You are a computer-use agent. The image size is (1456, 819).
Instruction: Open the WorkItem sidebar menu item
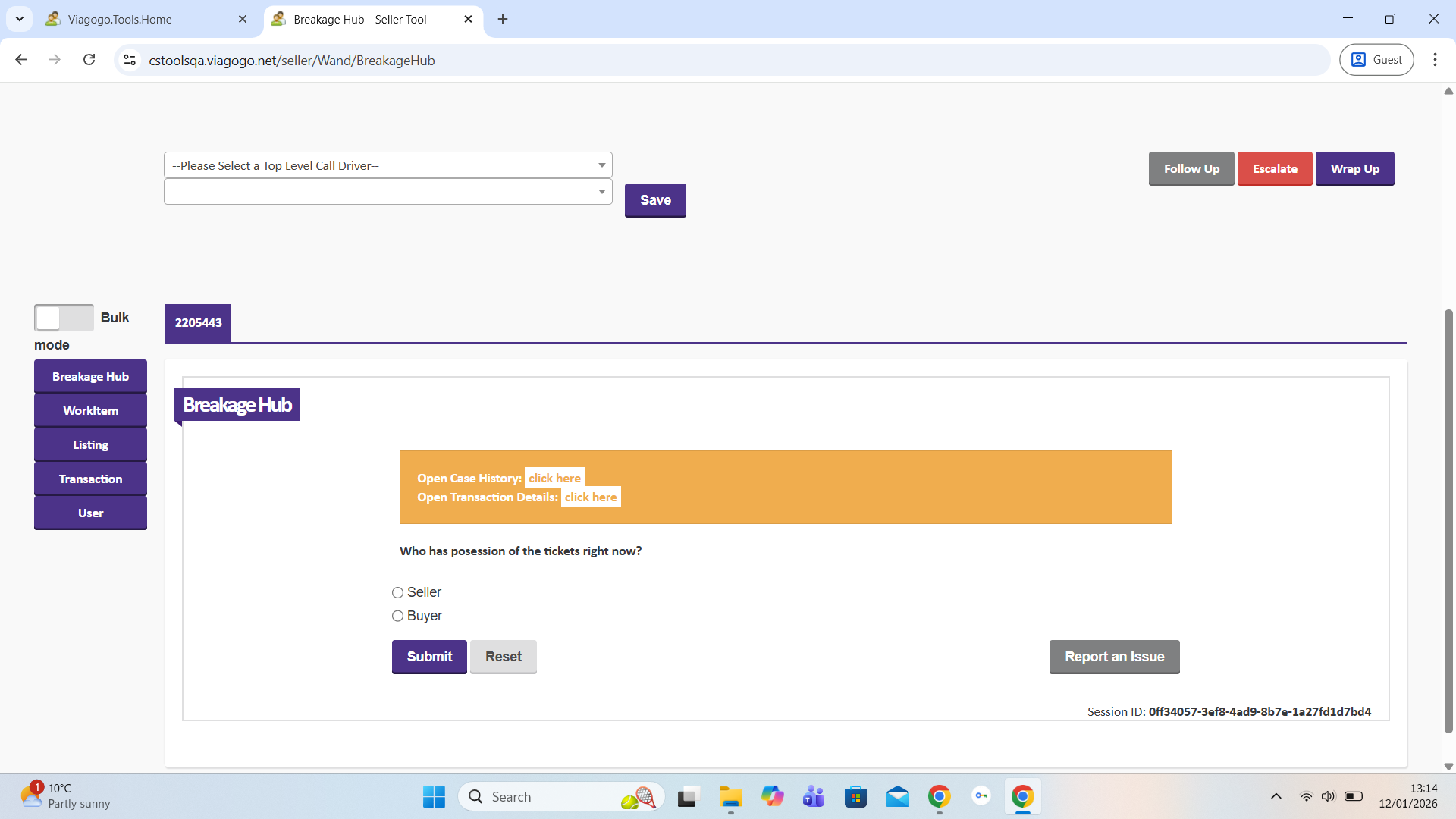[90, 411]
